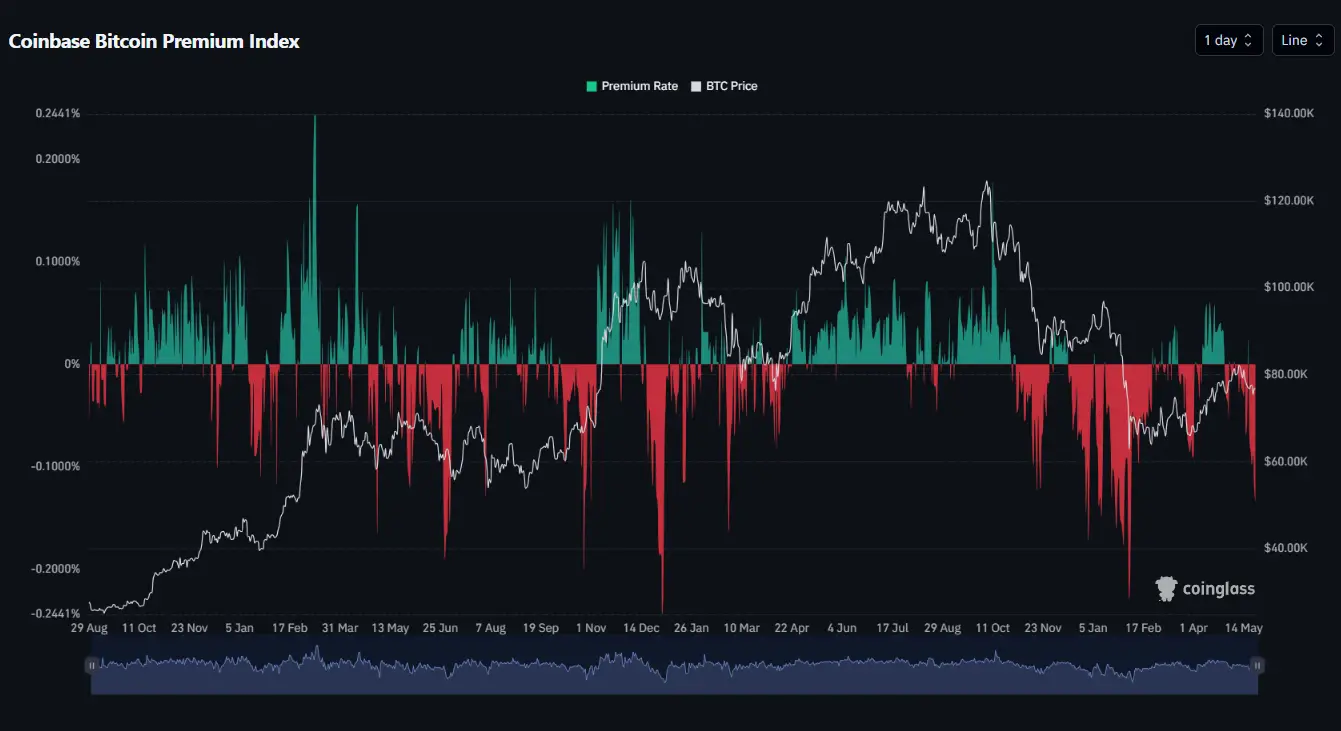
Task: Click the 26 Jan date label
Action: (691, 629)
